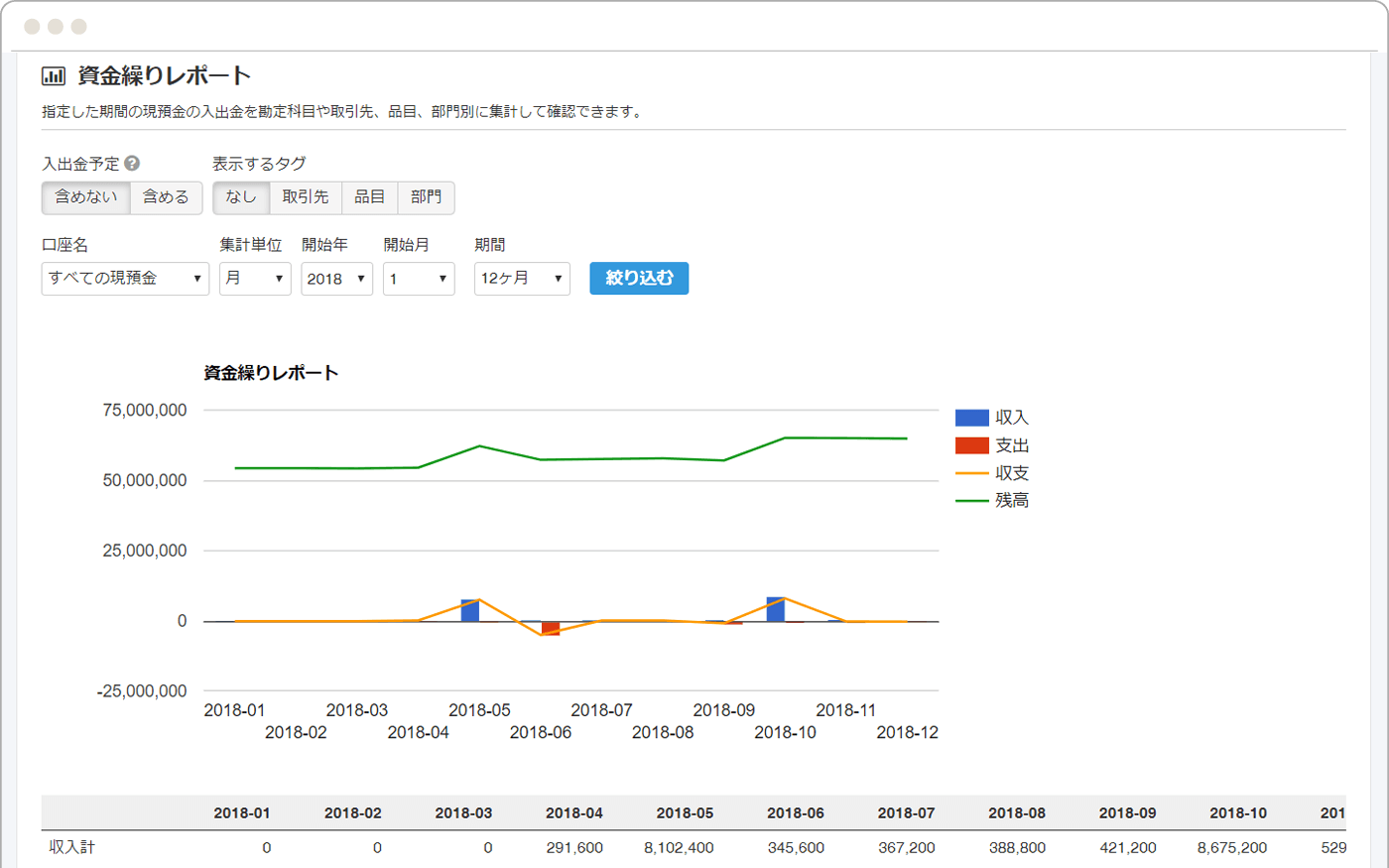Open the 開始年 dropdown showing 2018
Viewport: 1389px width, 868px height.
pos(336,279)
